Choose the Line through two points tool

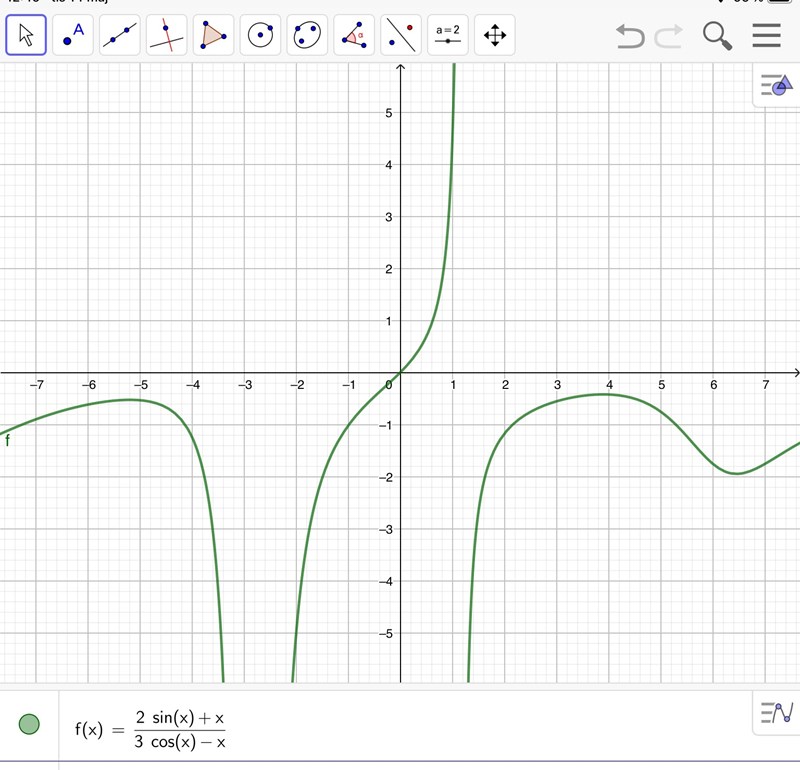coord(120,36)
